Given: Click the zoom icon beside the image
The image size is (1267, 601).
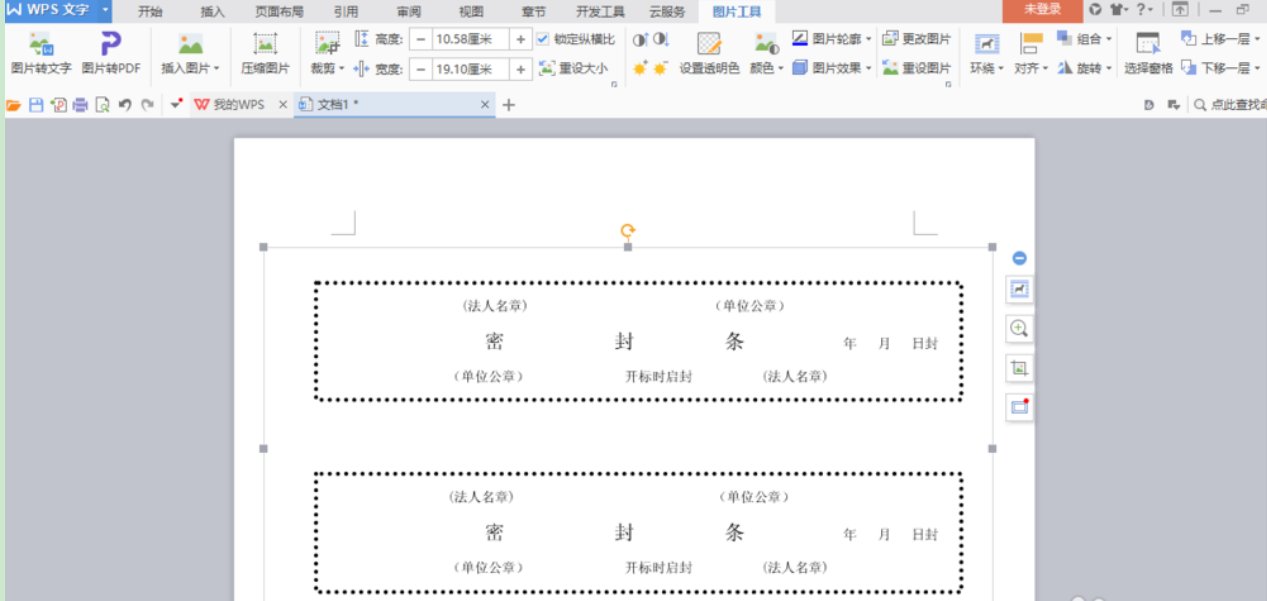Looking at the screenshot, I should pyautogui.click(x=1019, y=328).
